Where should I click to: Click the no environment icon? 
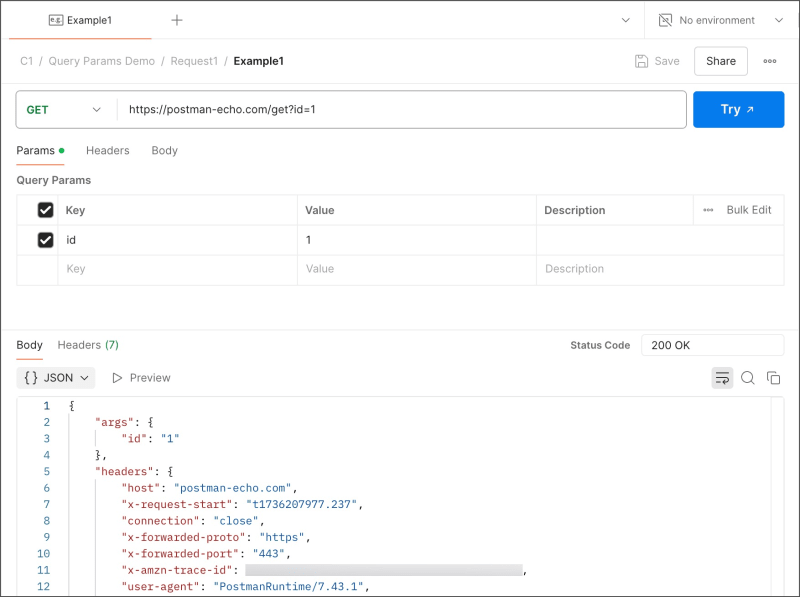coord(665,20)
